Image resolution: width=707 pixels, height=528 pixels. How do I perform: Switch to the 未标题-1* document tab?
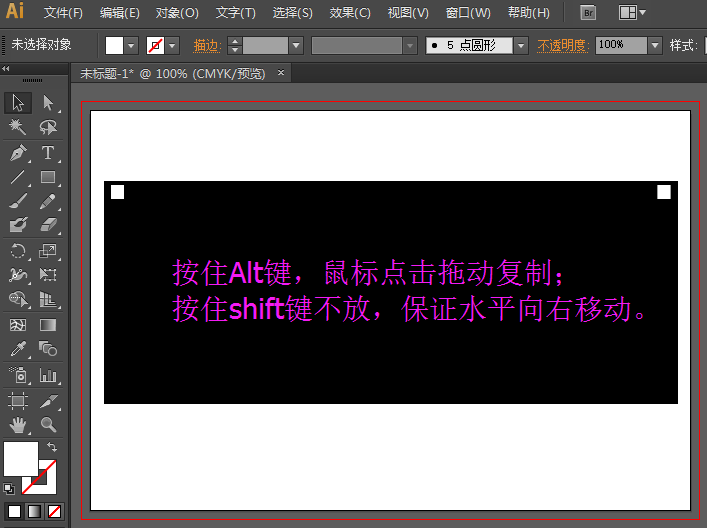click(x=173, y=73)
